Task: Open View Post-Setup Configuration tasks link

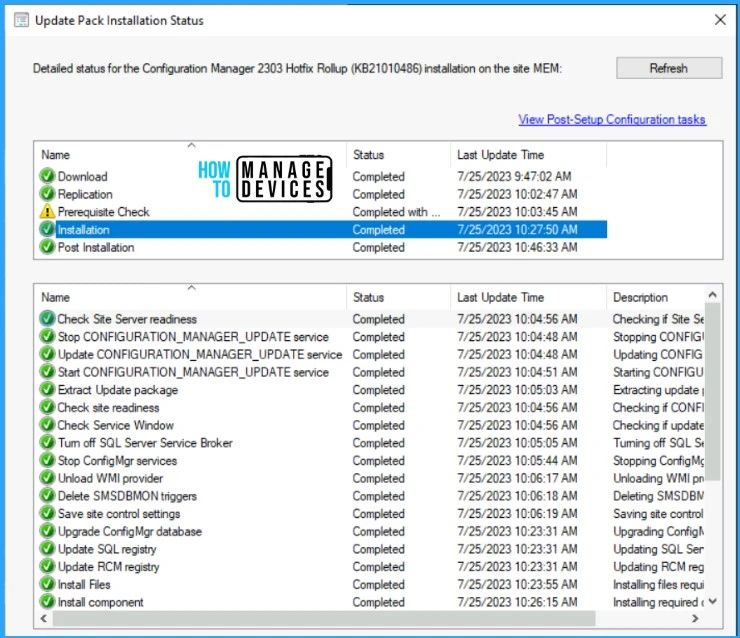Action: [612, 119]
